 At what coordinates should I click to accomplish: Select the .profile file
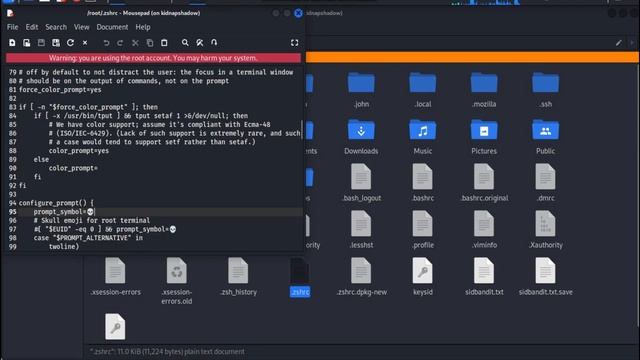pyautogui.click(x=422, y=230)
